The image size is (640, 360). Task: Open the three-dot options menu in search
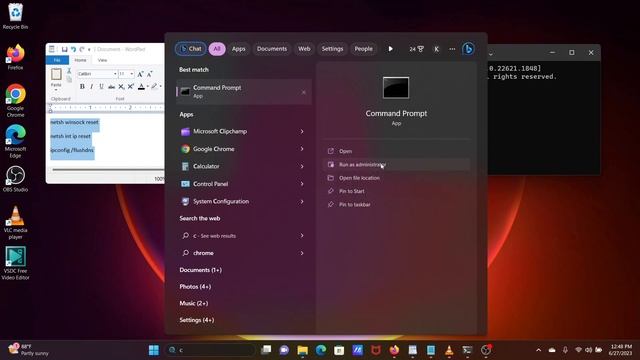[452, 49]
